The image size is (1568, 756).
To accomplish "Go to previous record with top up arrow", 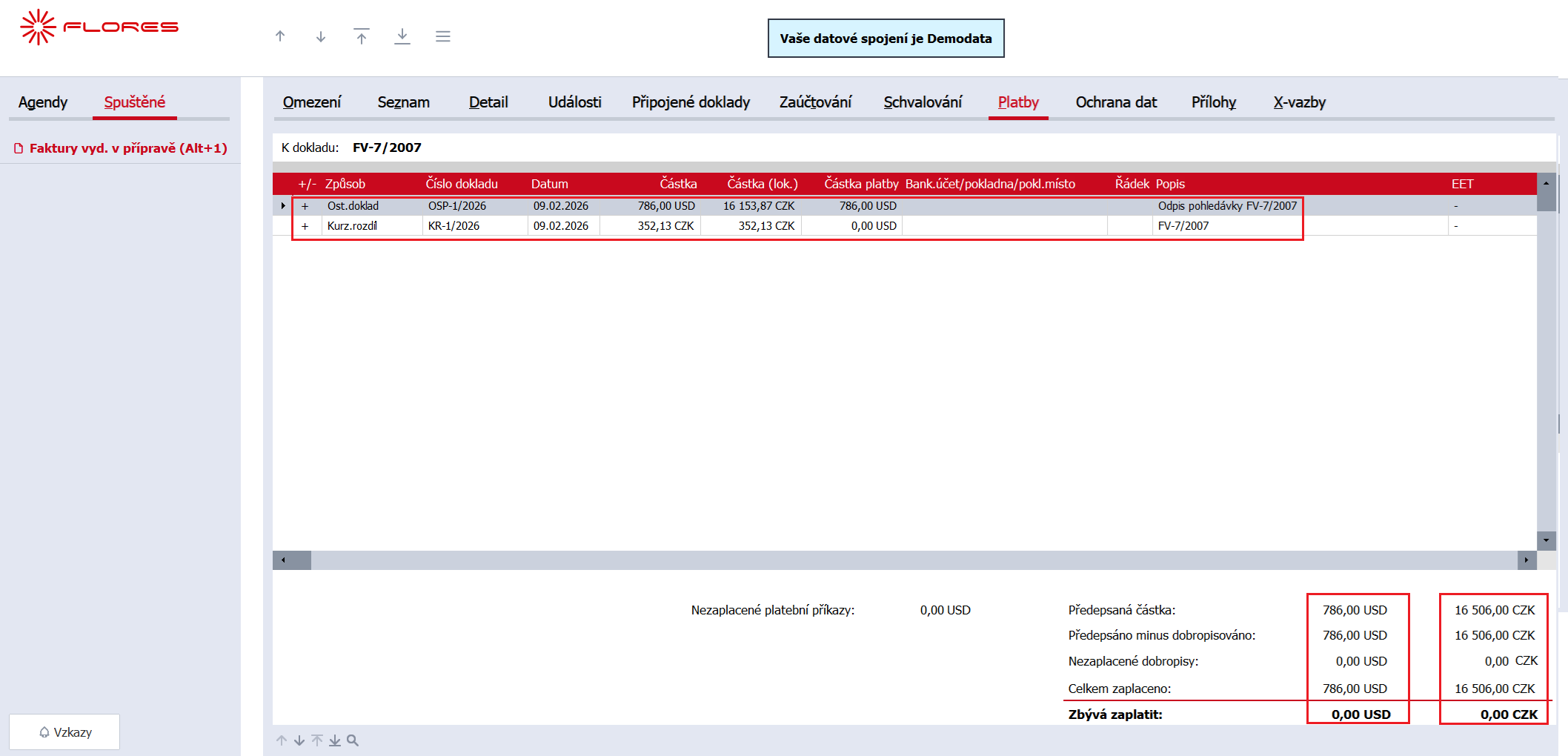I will (280, 36).
